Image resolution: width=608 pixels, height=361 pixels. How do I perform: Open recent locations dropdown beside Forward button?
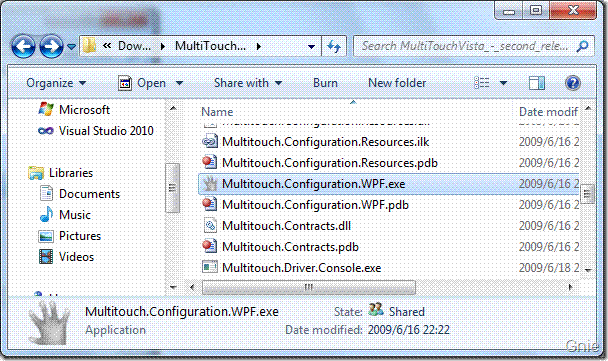[x=71, y=47]
